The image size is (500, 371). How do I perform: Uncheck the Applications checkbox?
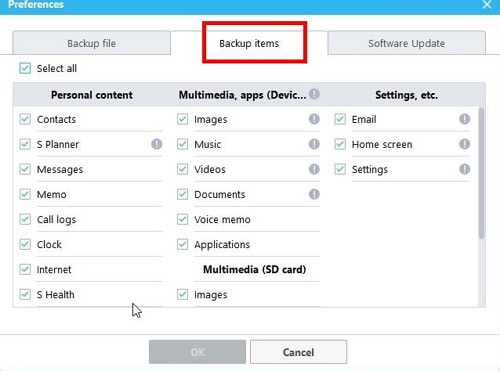pos(182,244)
